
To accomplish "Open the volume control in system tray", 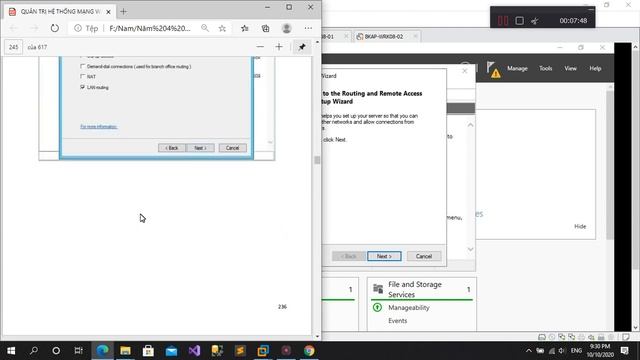I will (562, 351).
